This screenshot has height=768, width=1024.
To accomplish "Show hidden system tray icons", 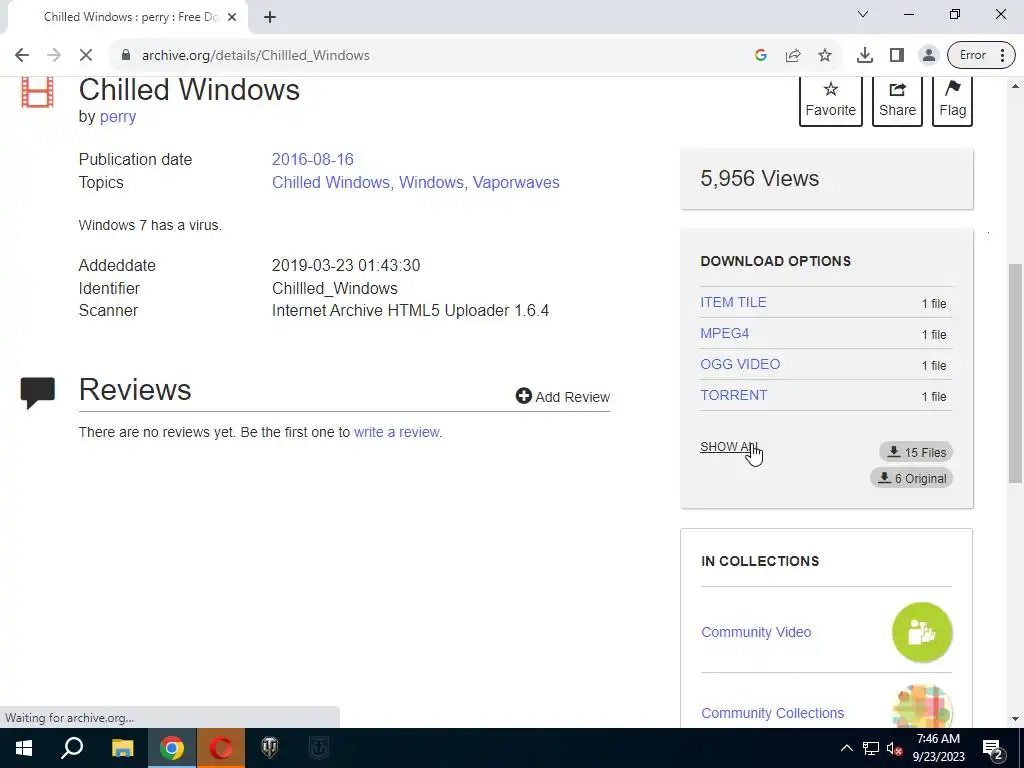I will 846,748.
